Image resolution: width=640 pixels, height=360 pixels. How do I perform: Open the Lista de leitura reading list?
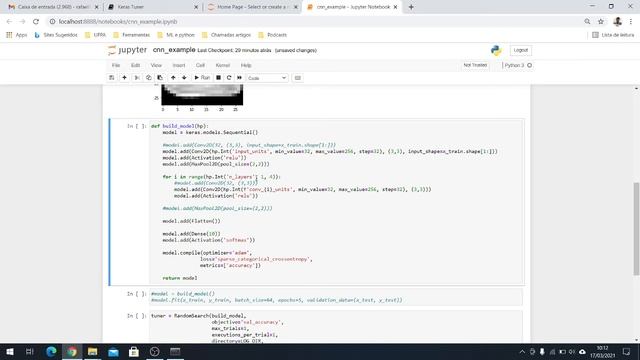pos(613,35)
